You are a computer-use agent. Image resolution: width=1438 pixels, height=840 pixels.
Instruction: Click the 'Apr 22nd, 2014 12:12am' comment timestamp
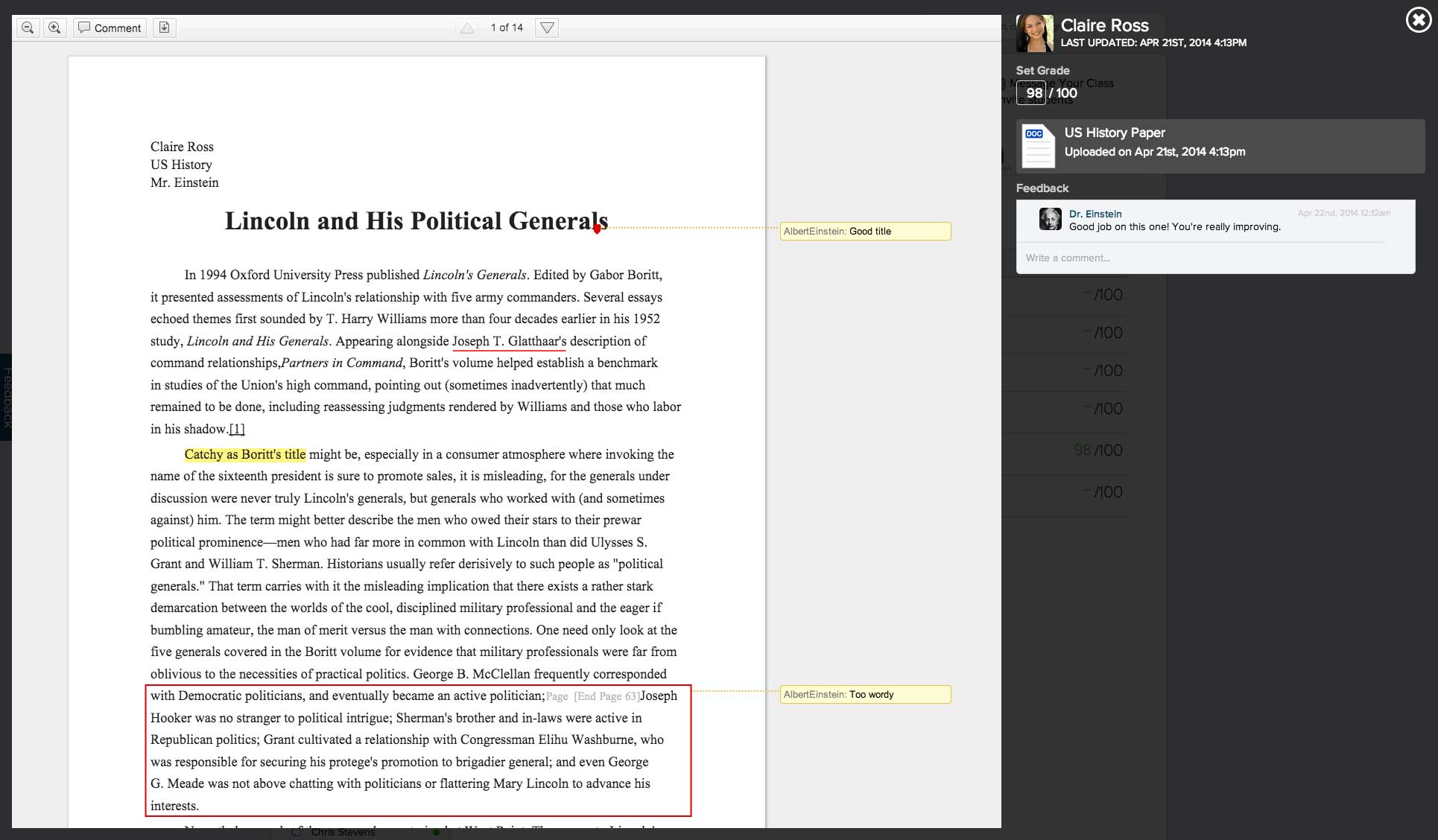click(x=1344, y=213)
